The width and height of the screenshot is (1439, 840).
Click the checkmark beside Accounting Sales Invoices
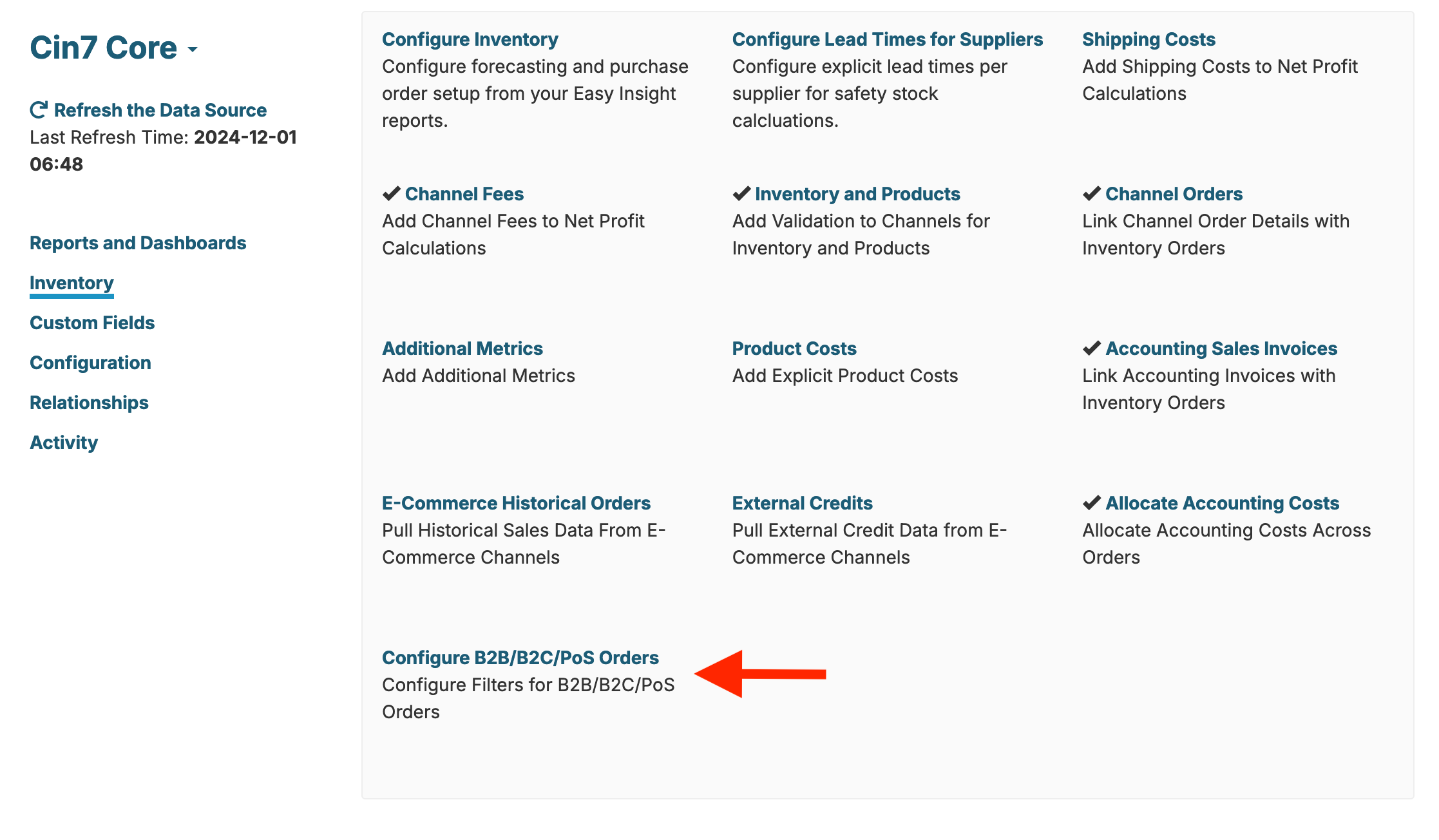coord(1091,347)
